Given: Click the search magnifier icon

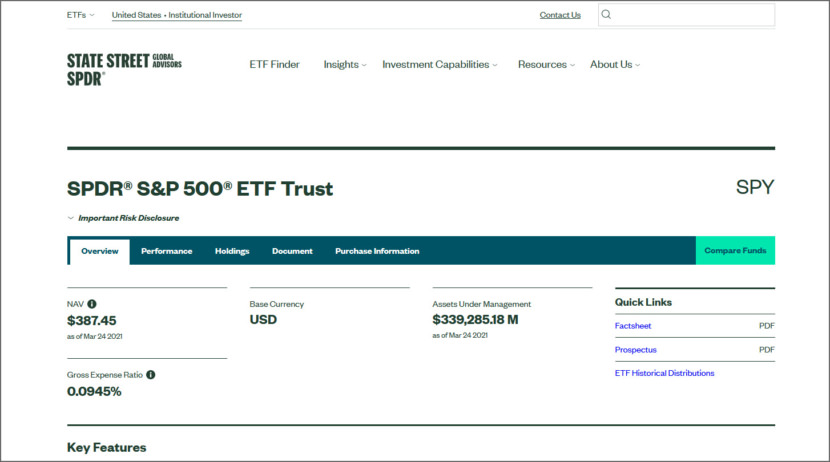Looking at the screenshot, I should tap(607, 15).
